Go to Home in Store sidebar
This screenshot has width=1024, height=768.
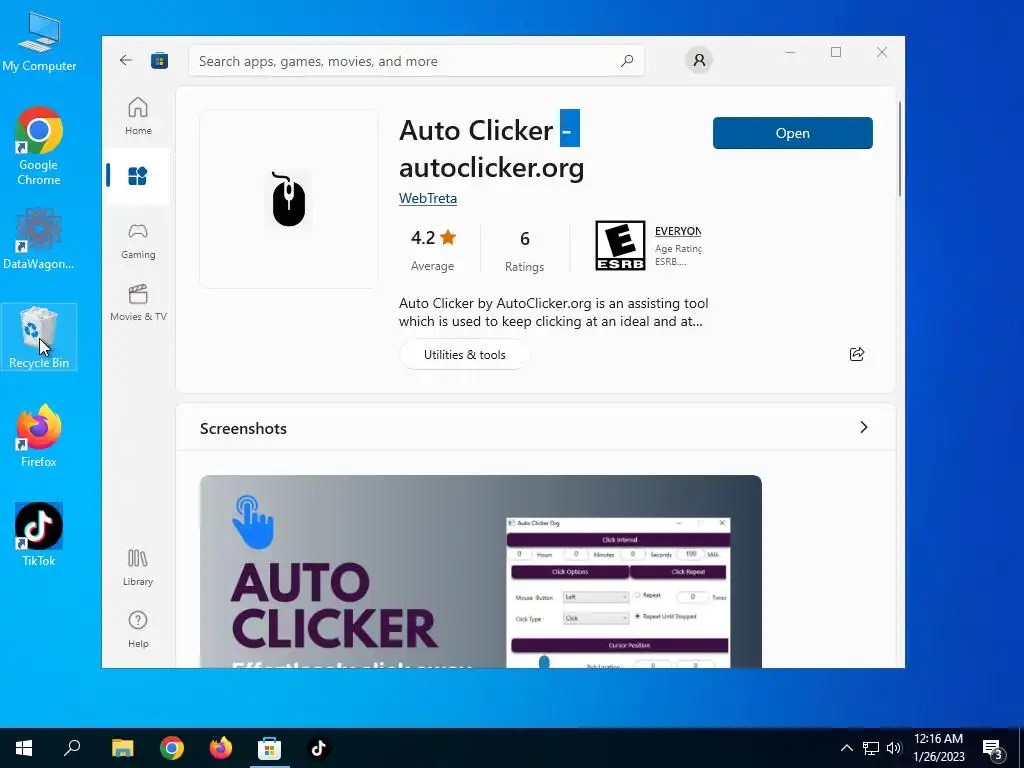(x=138, y=116)
